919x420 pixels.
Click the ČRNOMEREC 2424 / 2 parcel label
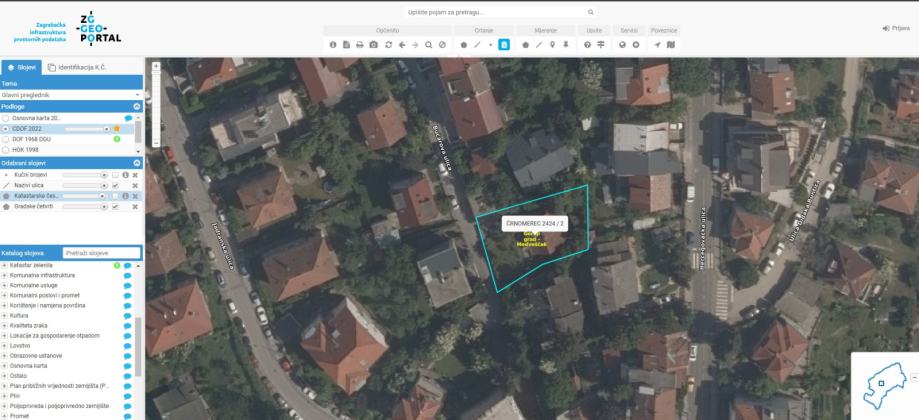535,223
